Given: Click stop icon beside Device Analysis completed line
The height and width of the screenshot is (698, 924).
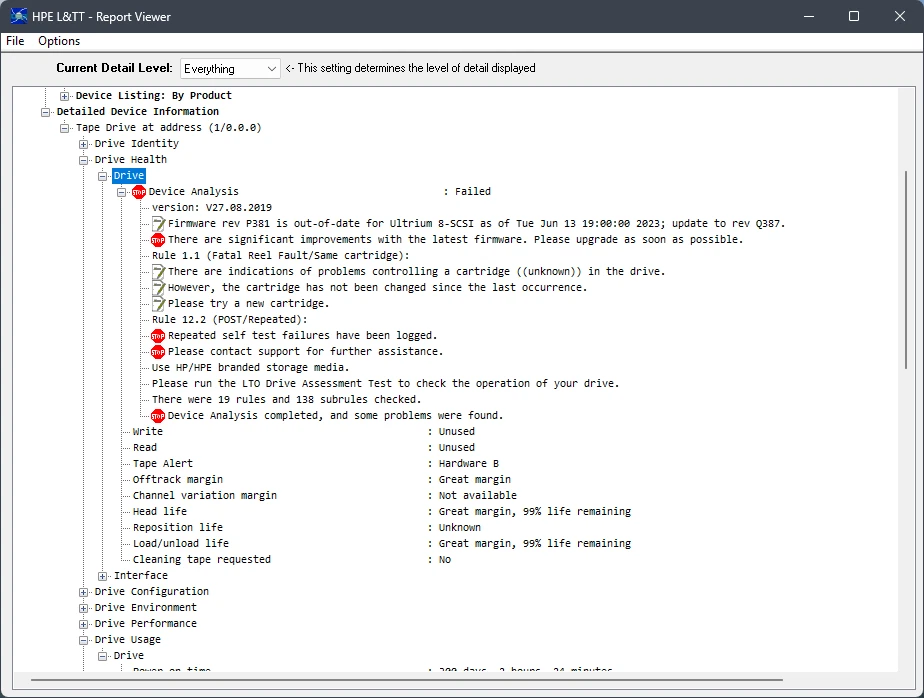Looking at the screenshot, I should (158, 416).
